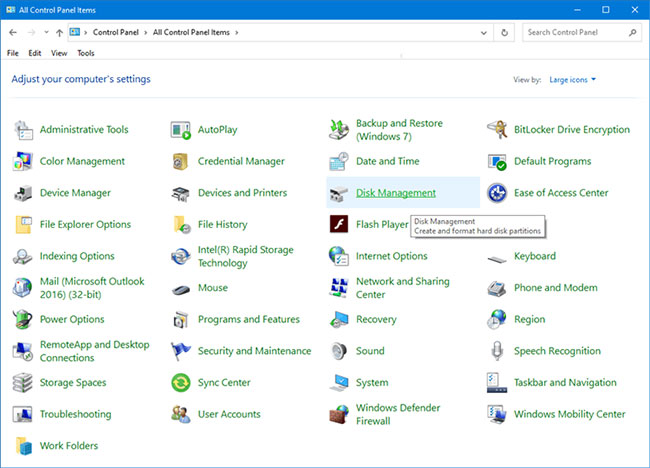
Task: Click the Mail Outlook icon
Action: (x=23, y=288)
